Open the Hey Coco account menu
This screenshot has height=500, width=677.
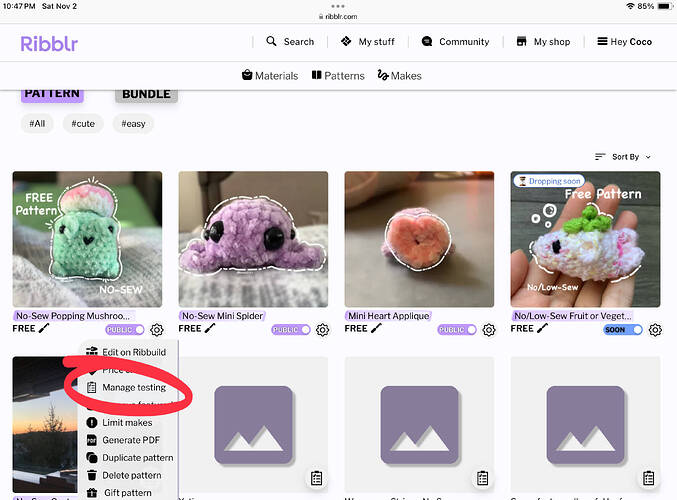pyautogui.click(x=624, y=42)
